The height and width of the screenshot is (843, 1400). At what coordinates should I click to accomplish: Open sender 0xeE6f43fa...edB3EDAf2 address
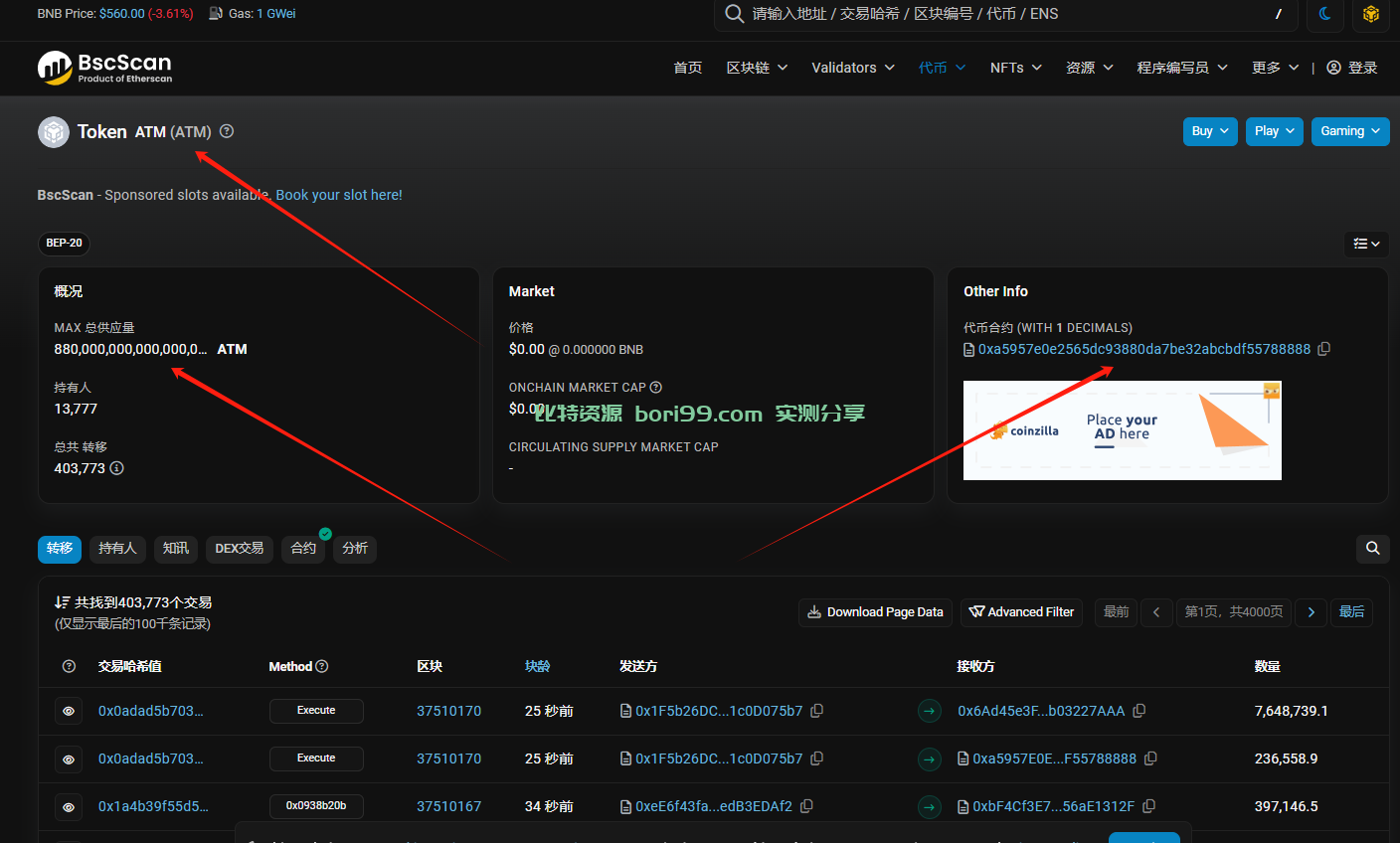(x=714, y=806)
